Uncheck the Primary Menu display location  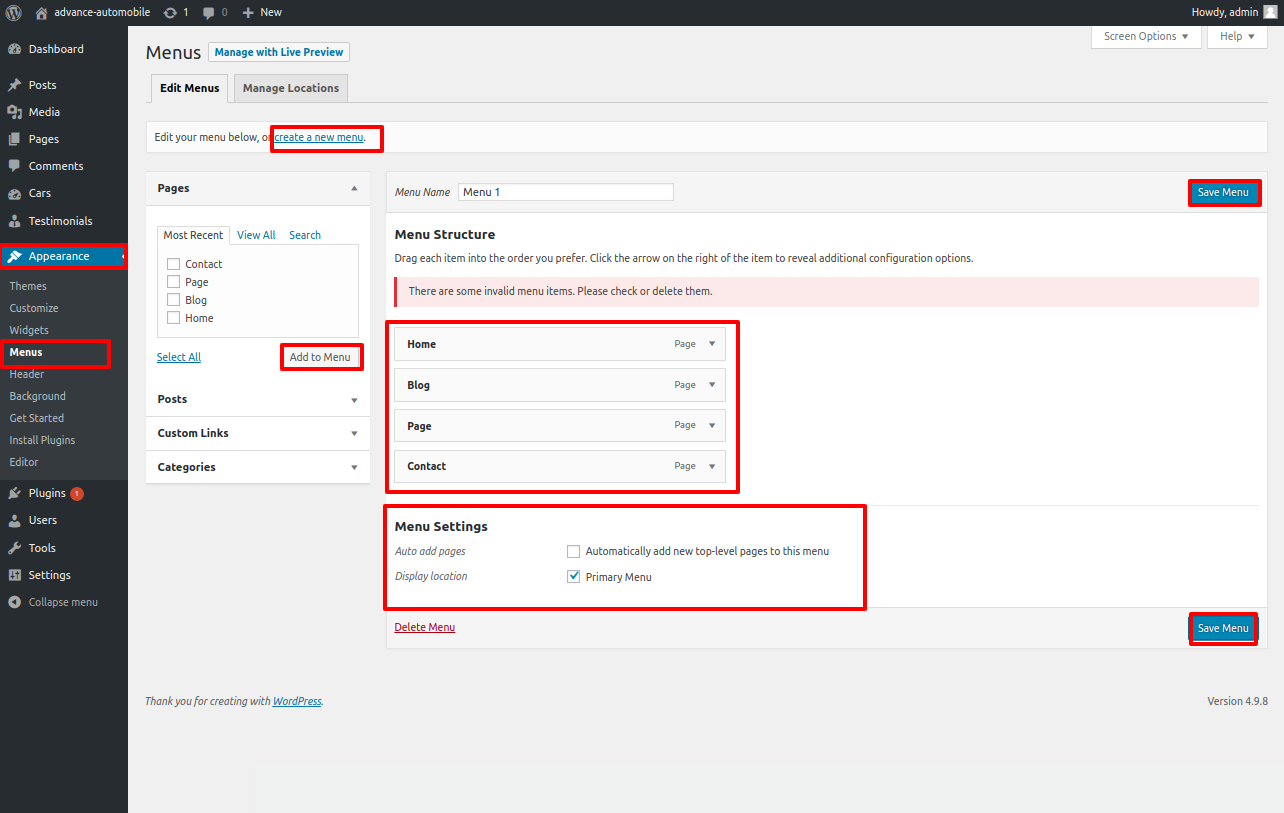click(574, 577)
